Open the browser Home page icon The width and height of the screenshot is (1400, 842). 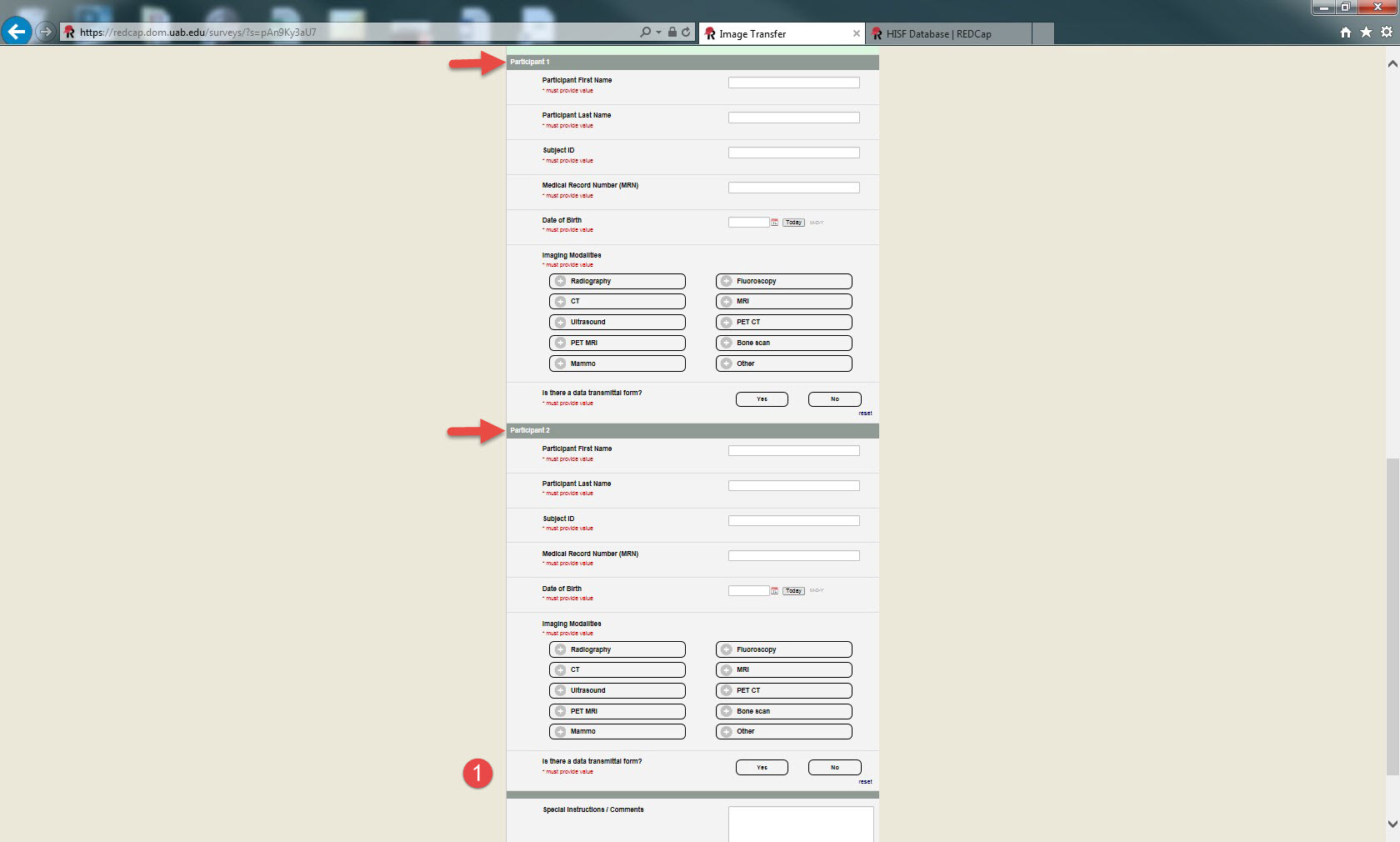1345,33
